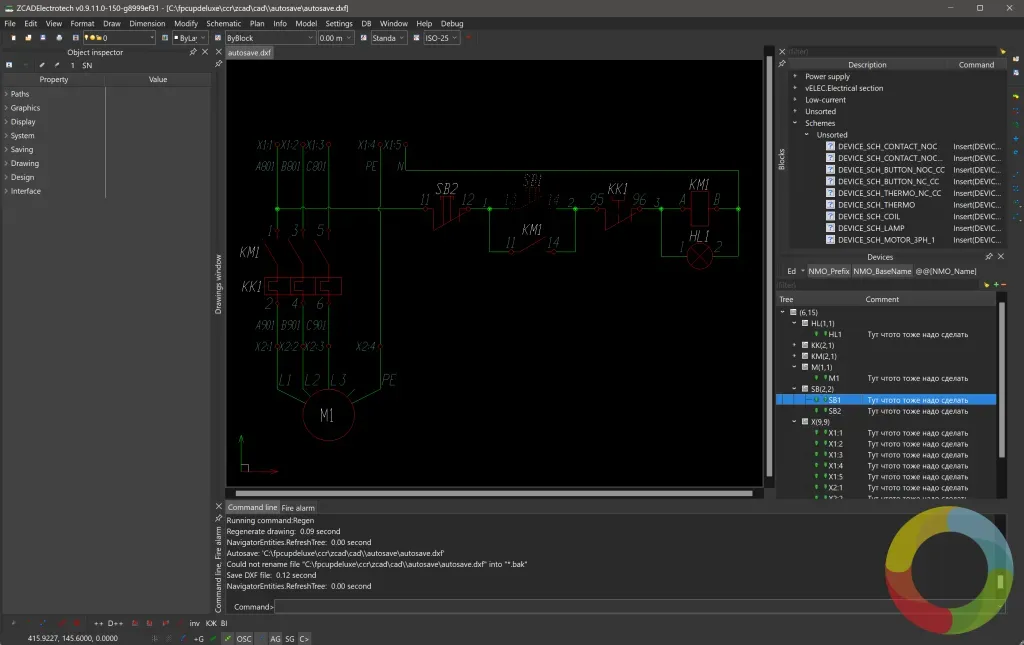Open the Modify menu
Screen dimensions: 1024x645
pos(185,24)
